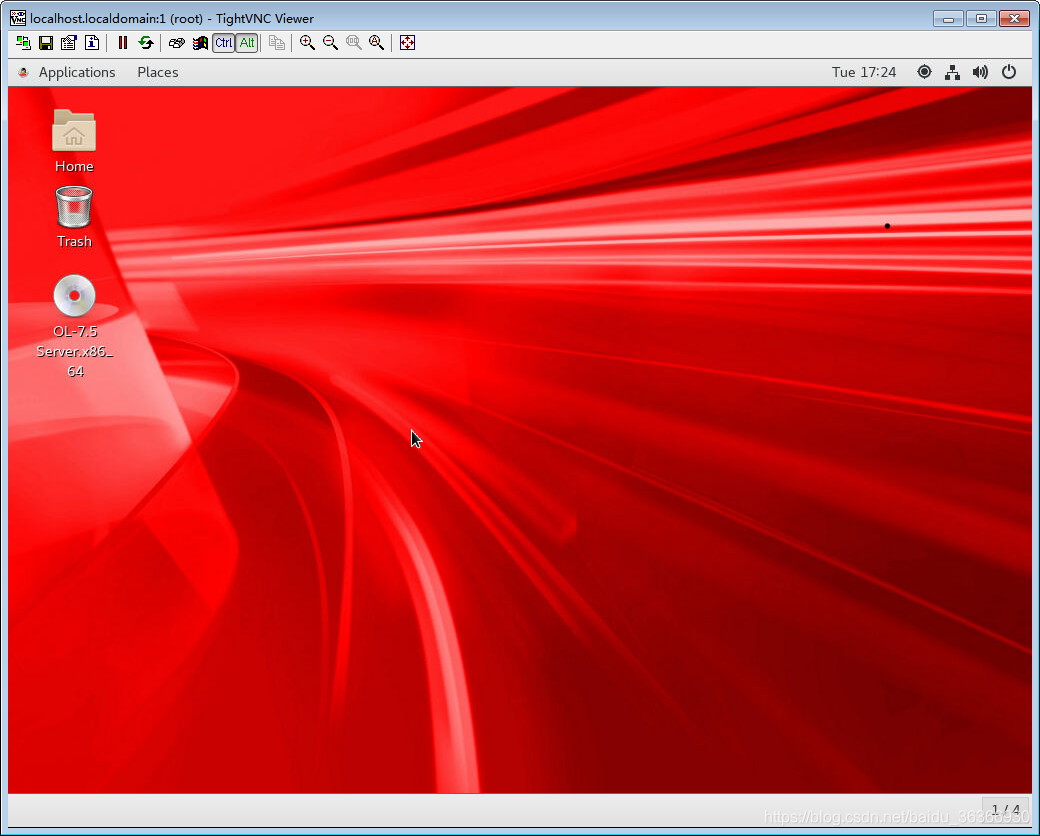Click the Tue 17:24 clock
The image size is (1040, 836).
point(864,72)
